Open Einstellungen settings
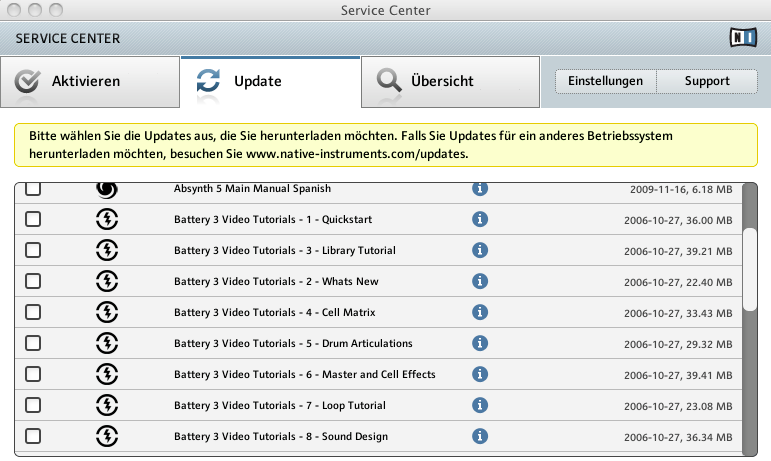Screen dimensions: 771x461 click(x=606, y=81)
